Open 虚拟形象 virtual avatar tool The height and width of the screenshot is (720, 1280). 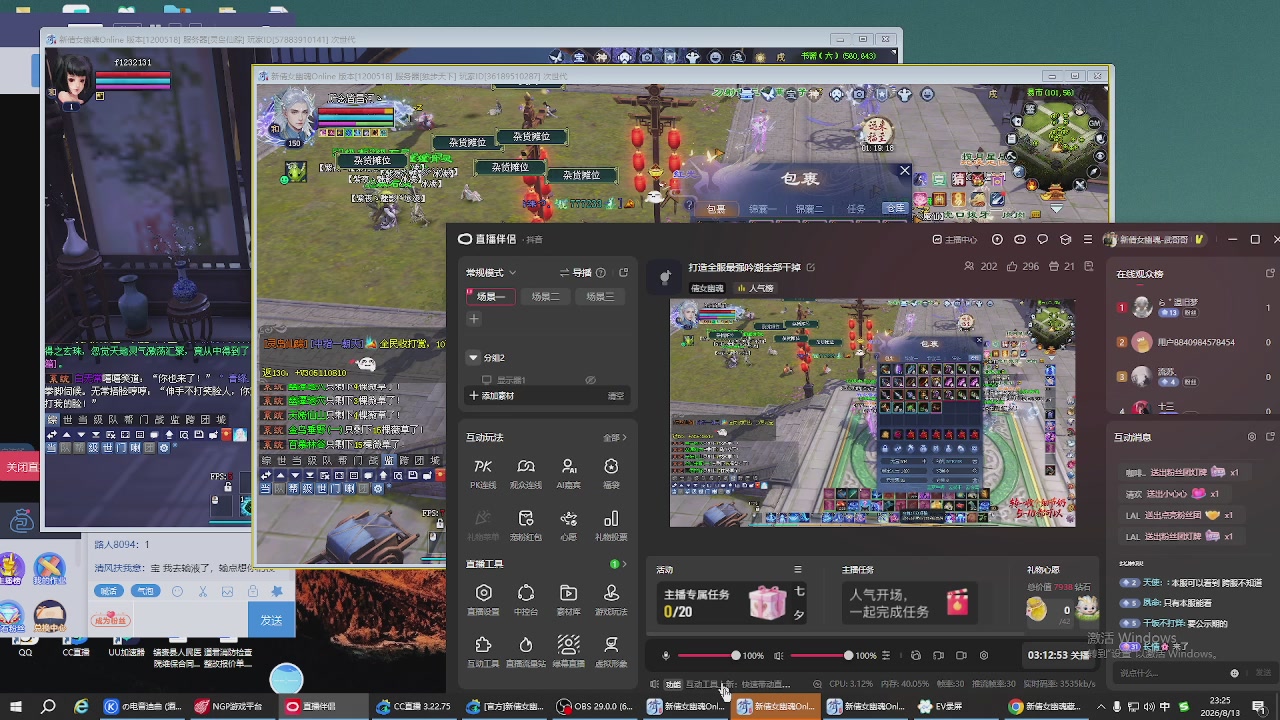tap(611, 652)
